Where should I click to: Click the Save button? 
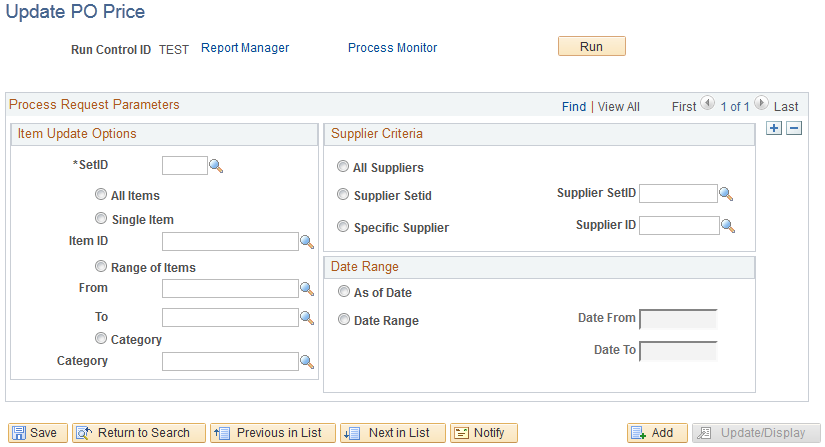click(38, 433)
